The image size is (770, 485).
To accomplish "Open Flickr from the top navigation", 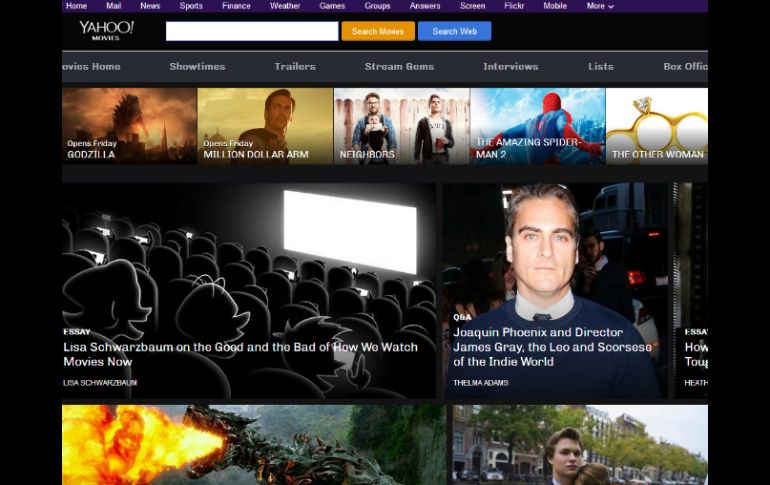I will [x=513, y=6].
